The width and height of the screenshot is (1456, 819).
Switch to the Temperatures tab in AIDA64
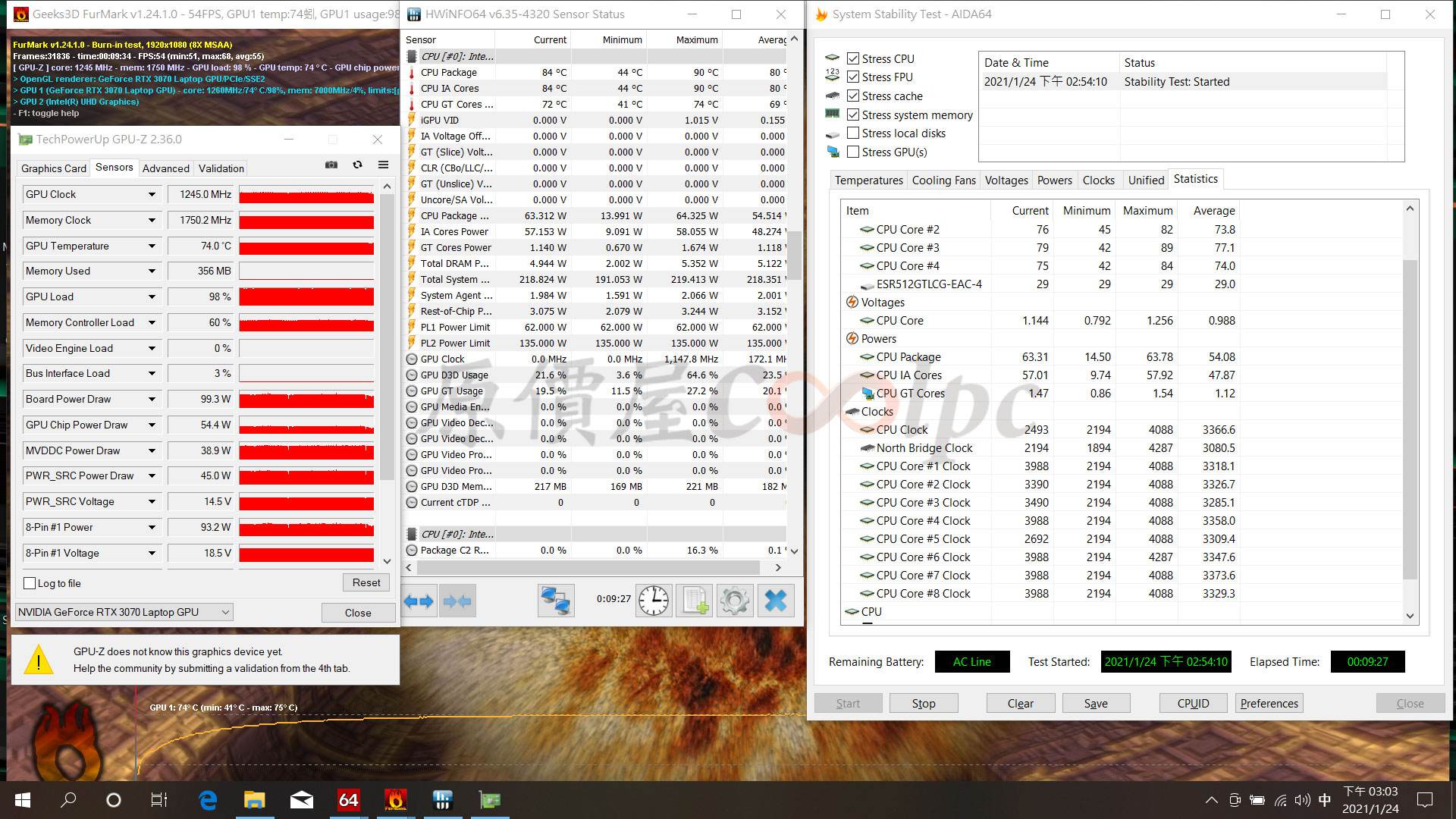point(868,180)
